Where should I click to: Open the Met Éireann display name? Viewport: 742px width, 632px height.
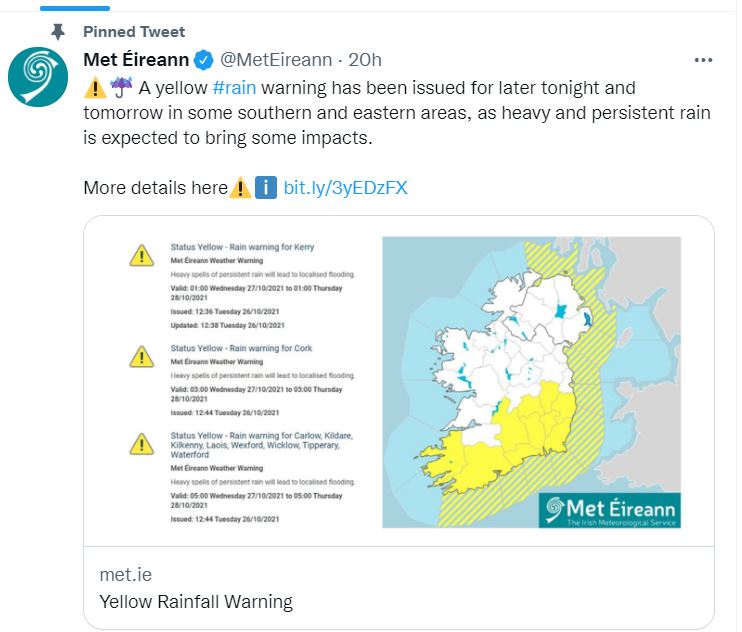pos(135,60)
